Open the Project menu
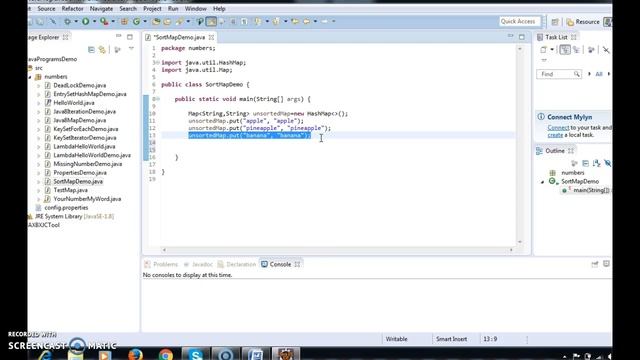Viewport: 640px width, 360px height. tap(152, 9)
